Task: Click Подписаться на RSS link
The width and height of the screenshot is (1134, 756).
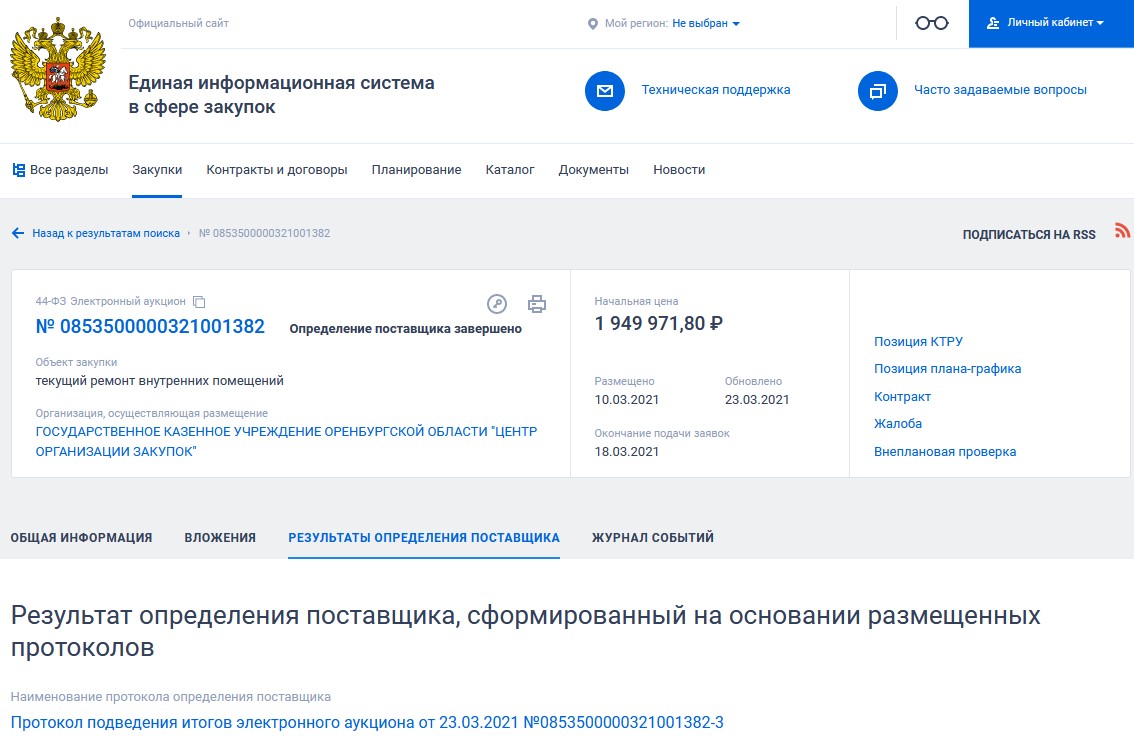Action: (1028, 234)
